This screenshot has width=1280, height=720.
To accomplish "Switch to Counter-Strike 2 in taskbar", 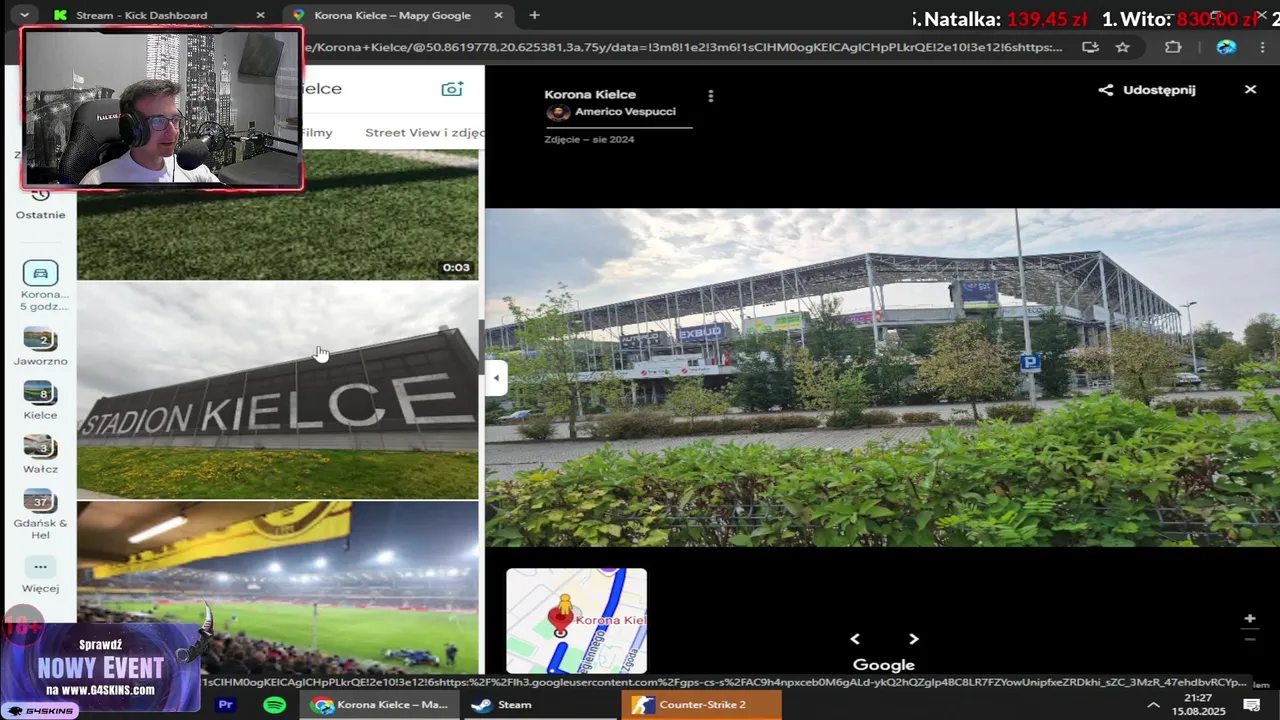I will [701, 705].
